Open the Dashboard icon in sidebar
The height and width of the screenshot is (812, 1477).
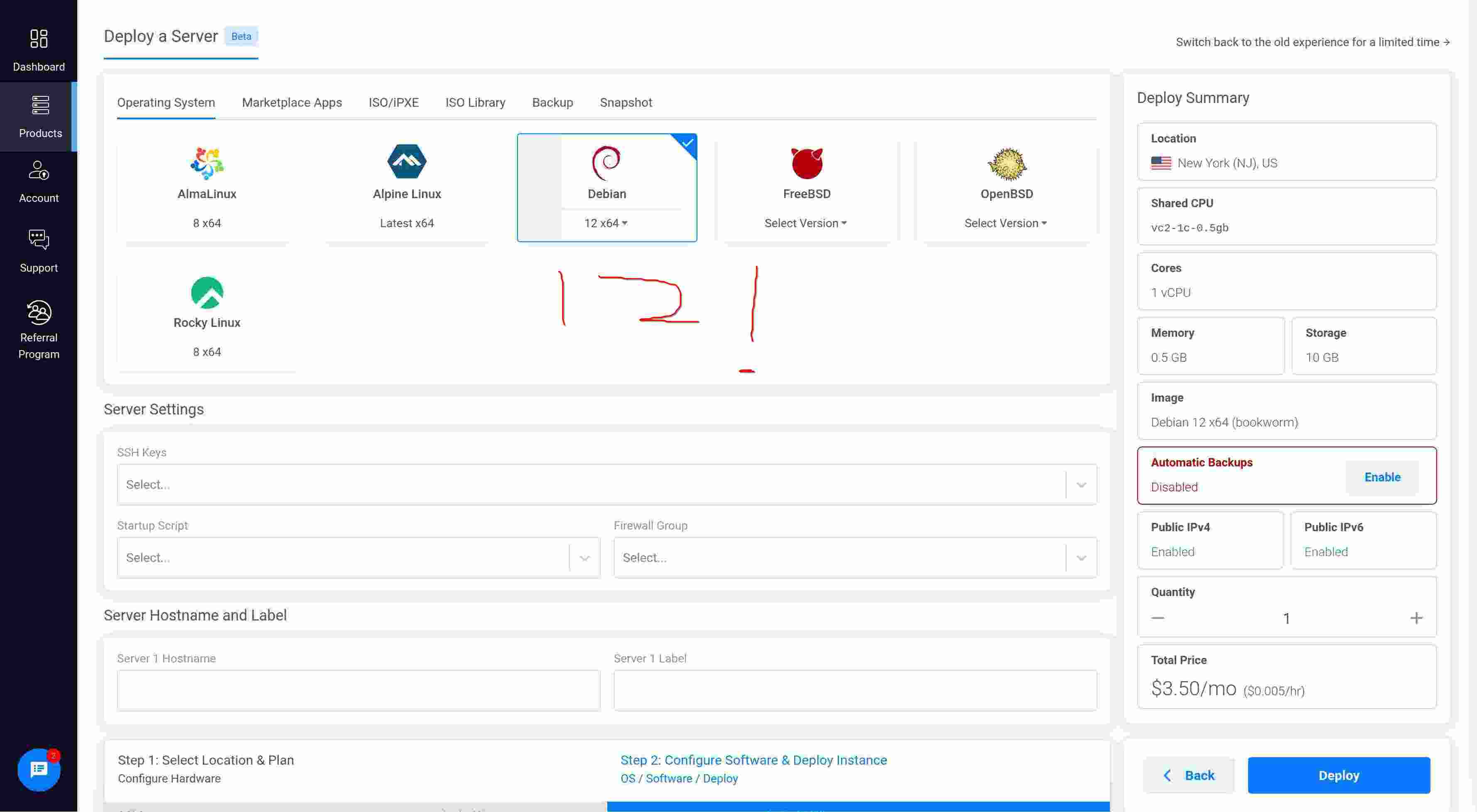39,39
